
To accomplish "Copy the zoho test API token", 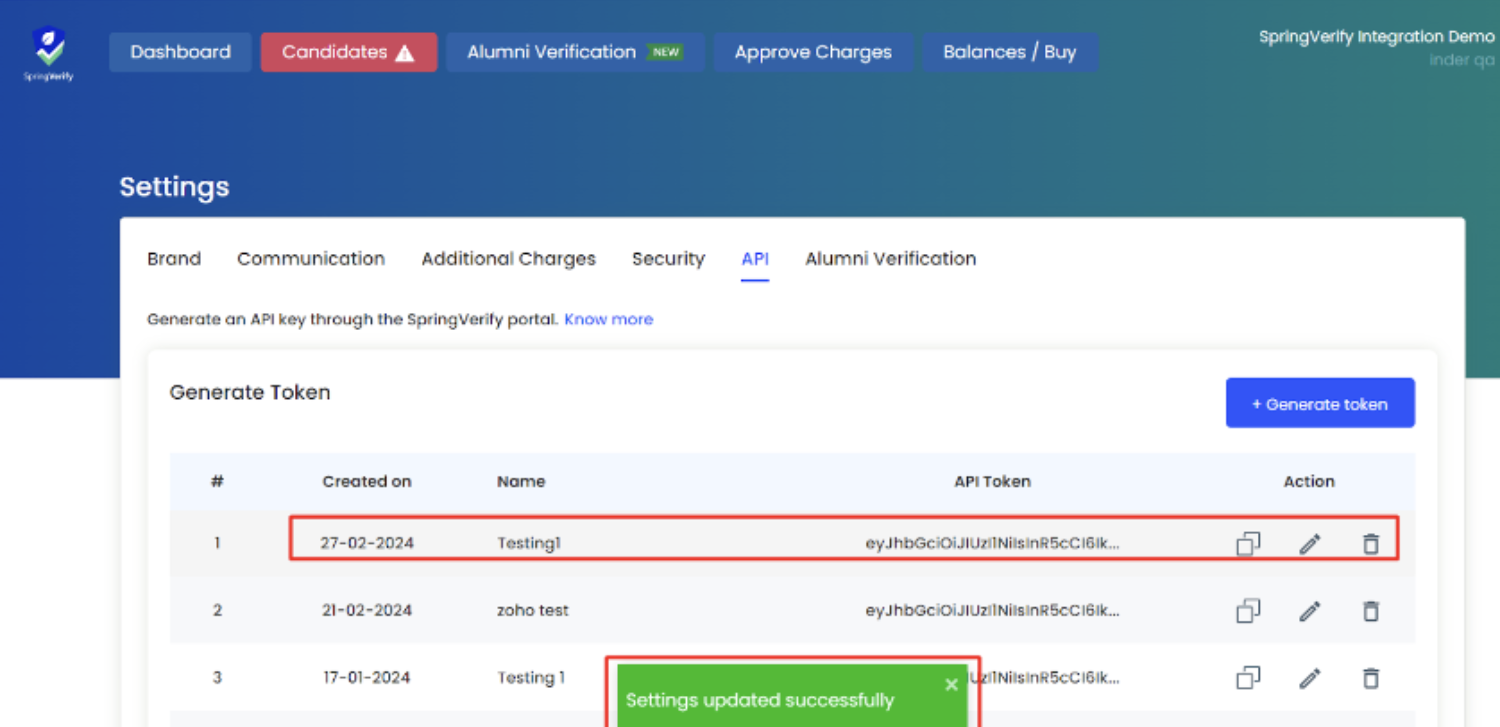I will [x=1247, y=610].
